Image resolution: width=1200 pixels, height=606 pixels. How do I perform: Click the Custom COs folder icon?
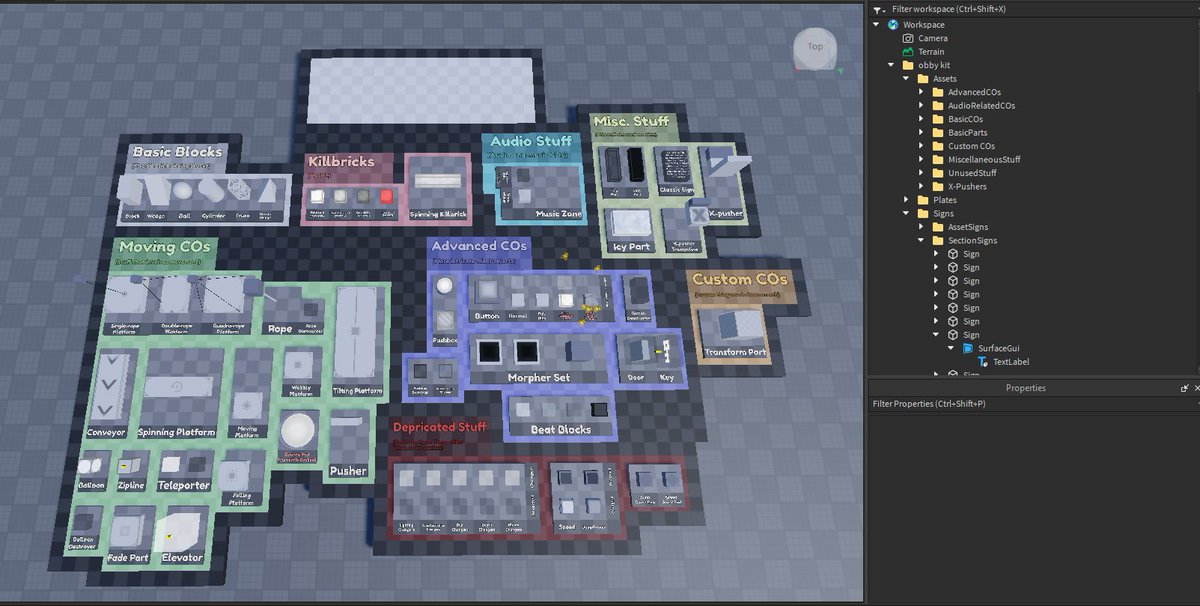tap(937, 146)
